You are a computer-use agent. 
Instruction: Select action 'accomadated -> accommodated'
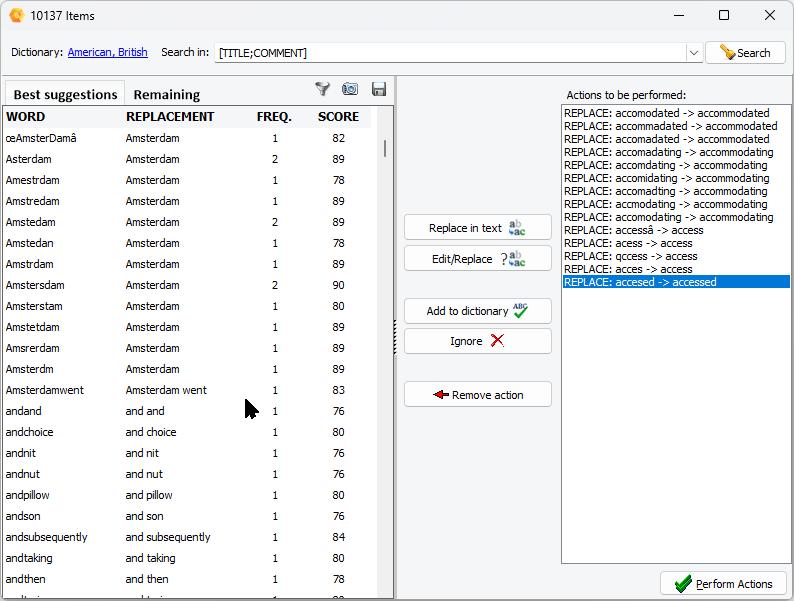tap(676, 139)
